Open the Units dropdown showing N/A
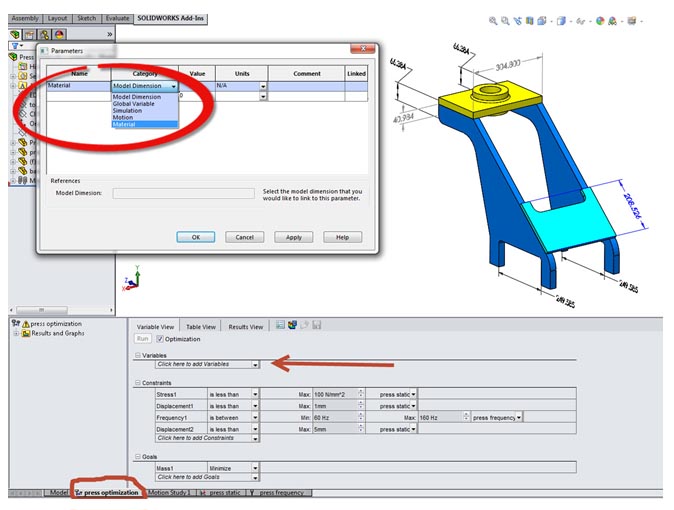Viewport: 674px width, 510px height. (x=263, y=86)
